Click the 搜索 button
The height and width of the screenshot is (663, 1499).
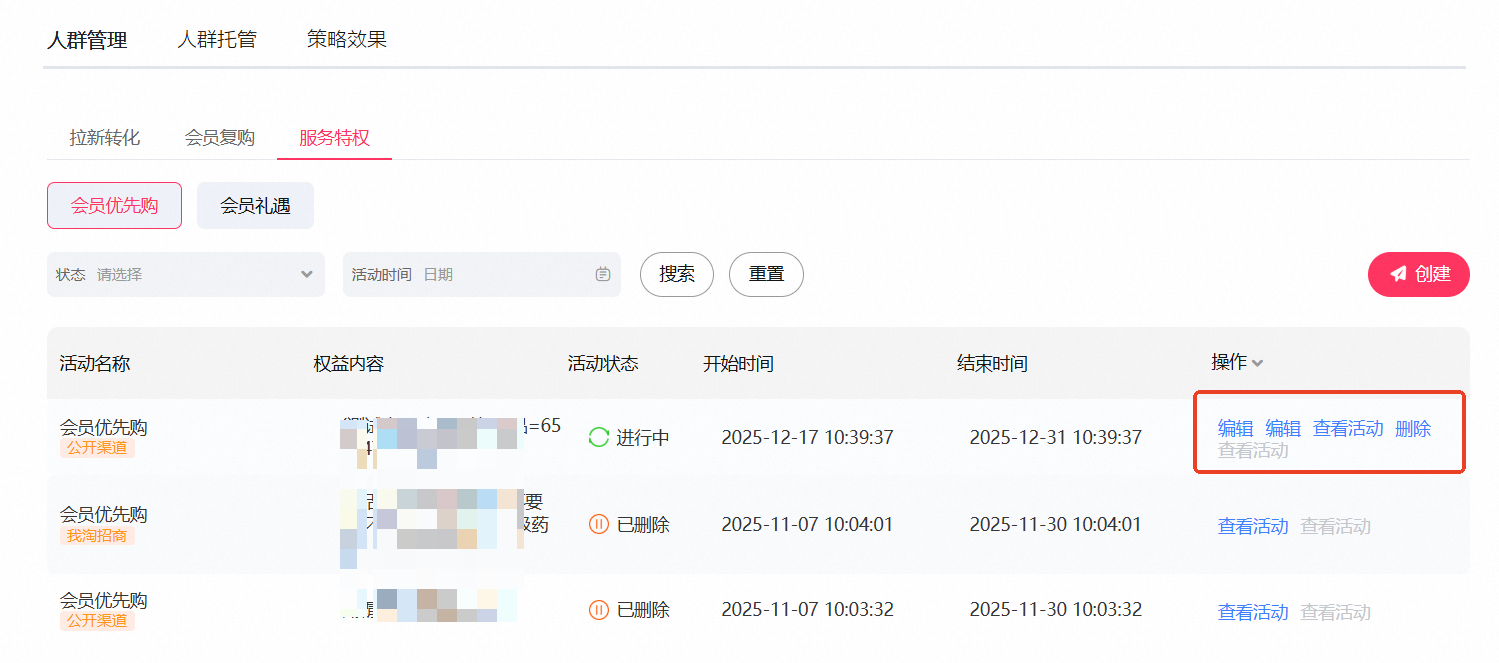677,274
